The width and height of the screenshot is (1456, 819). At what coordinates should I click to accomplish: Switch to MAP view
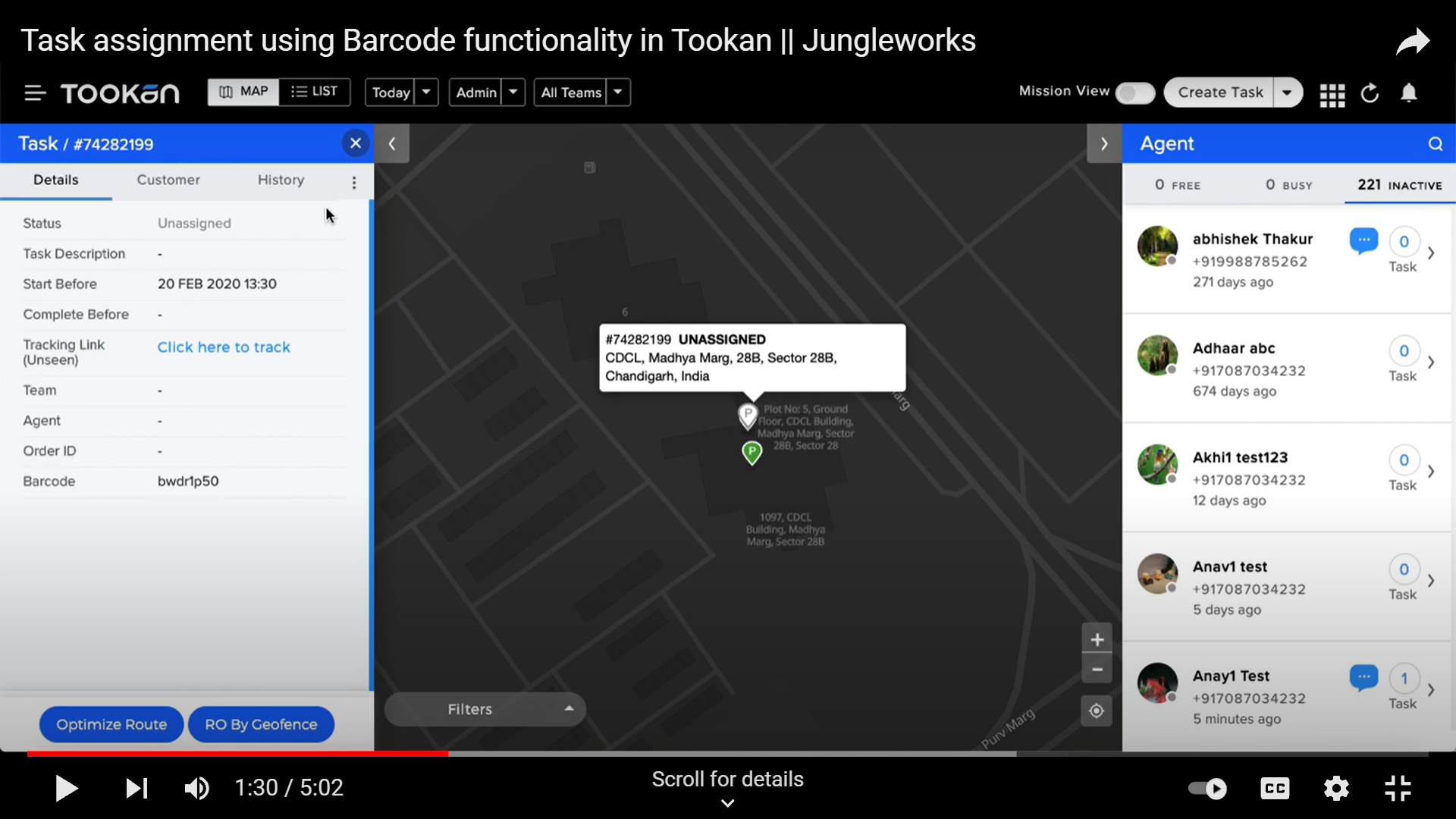click(243, 92)
